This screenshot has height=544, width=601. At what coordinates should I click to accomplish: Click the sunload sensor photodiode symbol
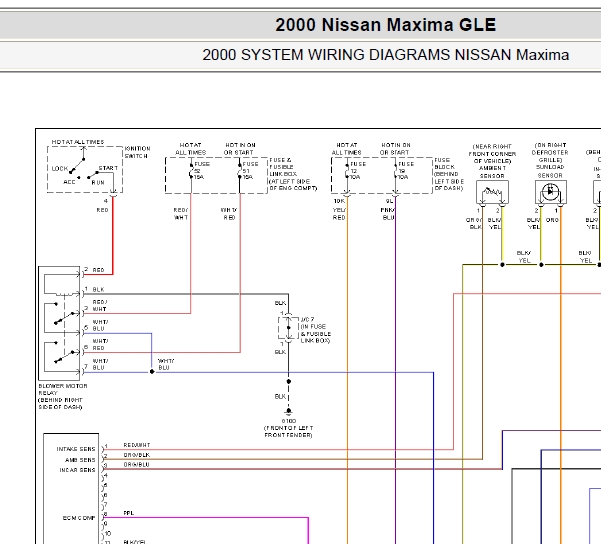coord(551,191)
